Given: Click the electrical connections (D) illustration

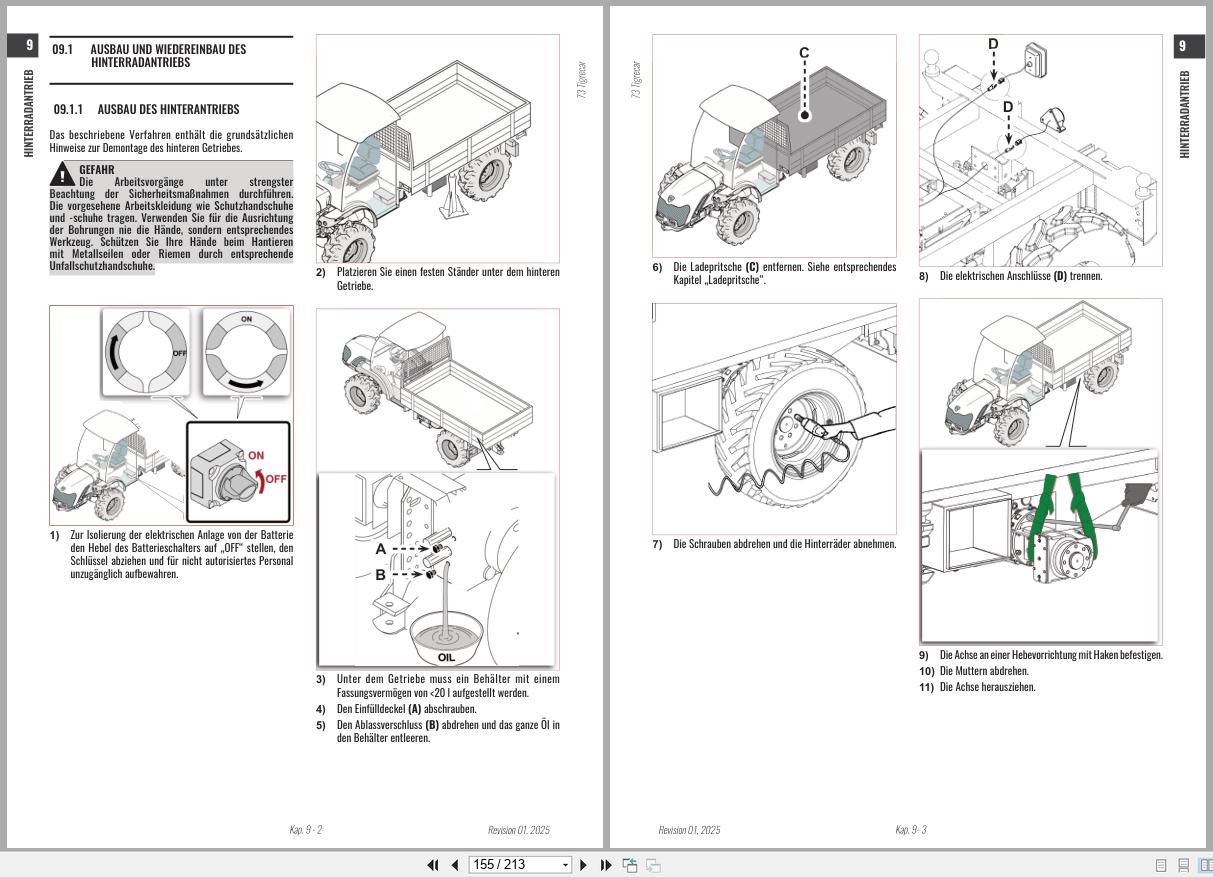Looking at the screenshot, I should pyautogui.click(x=1040, y=151).
